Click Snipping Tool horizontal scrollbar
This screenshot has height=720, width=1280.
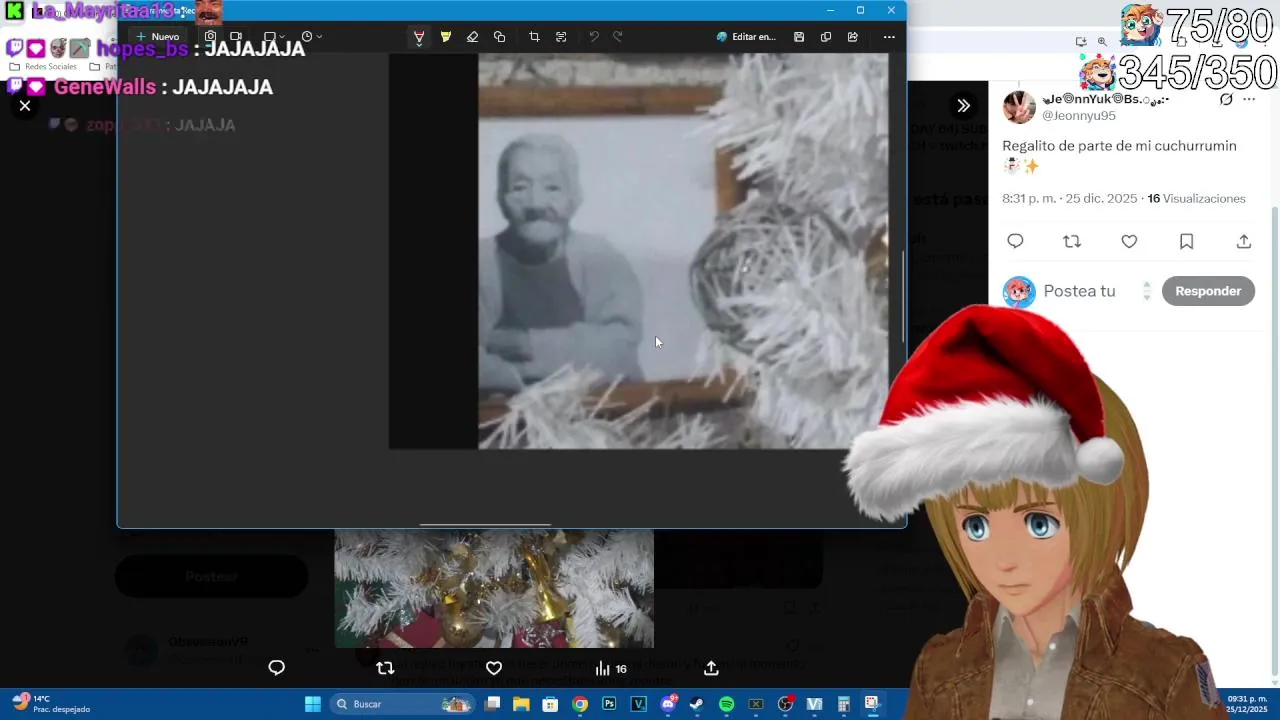[x=485, y=524]
